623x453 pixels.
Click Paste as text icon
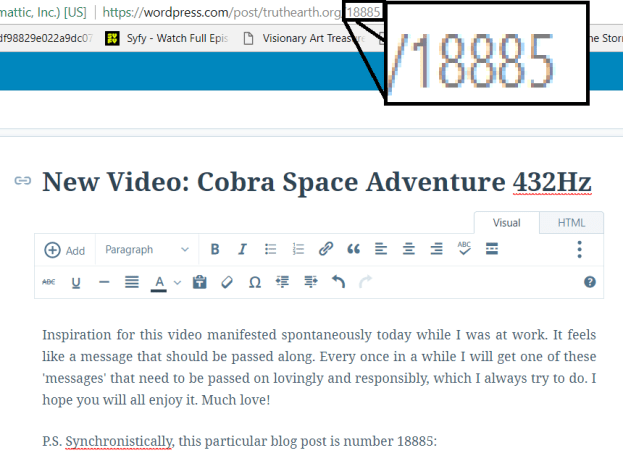pyautogui.click(x=199, y=282)
